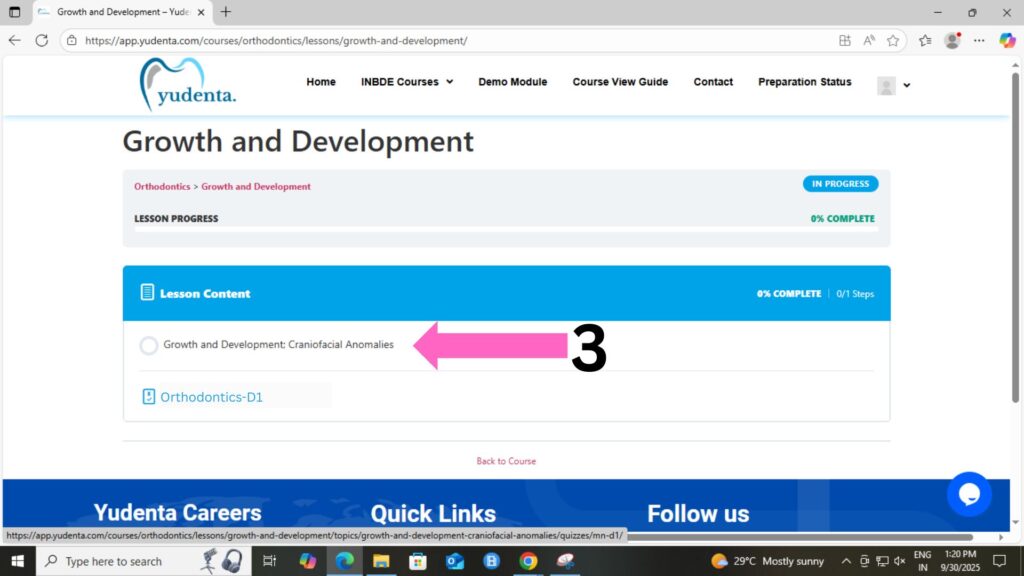Click the Lesson Content document icon
Screen dimensions: 1024x576
[148, 293]
